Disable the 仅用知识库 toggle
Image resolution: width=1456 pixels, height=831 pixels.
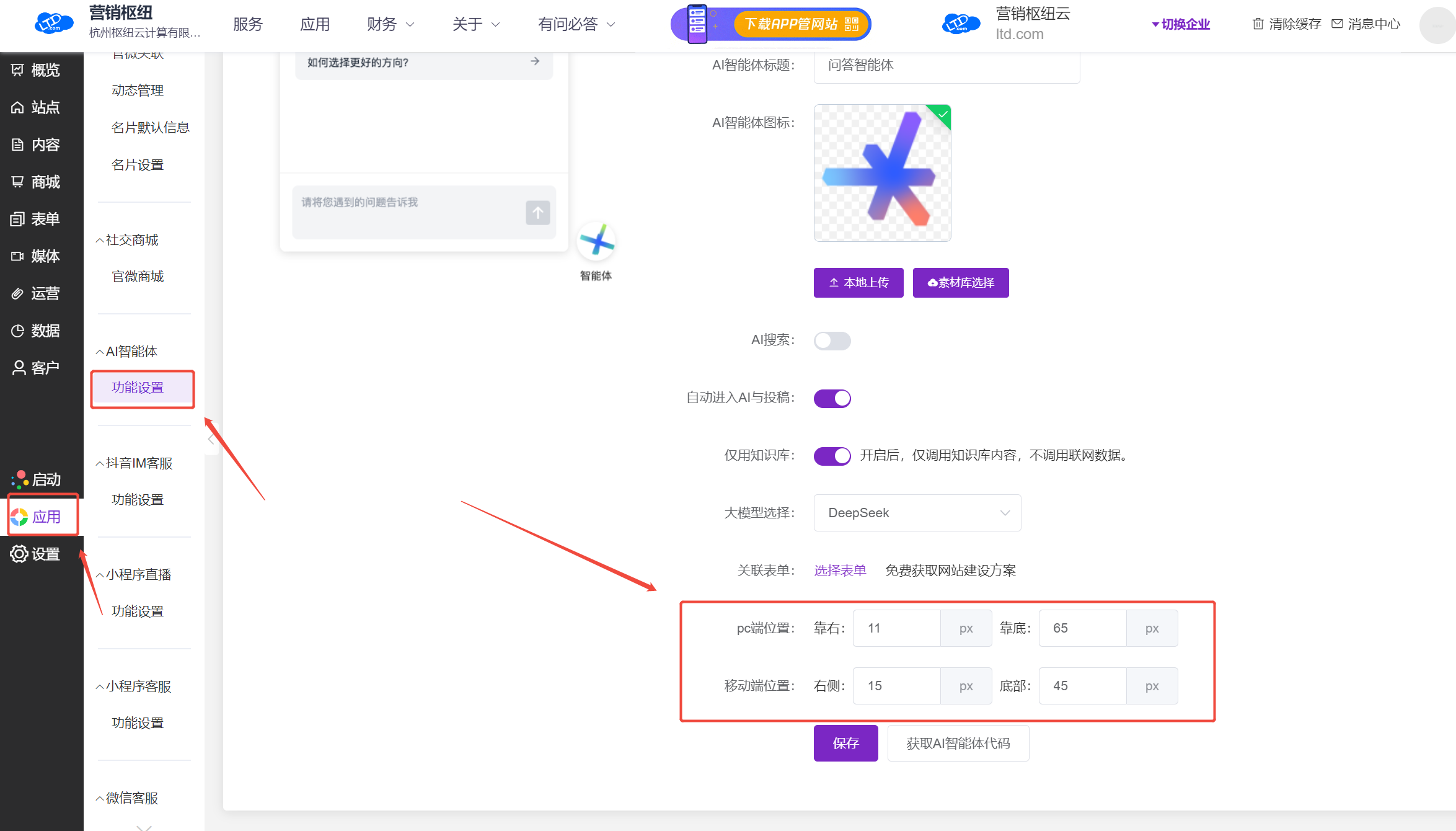tap(832, 456)
